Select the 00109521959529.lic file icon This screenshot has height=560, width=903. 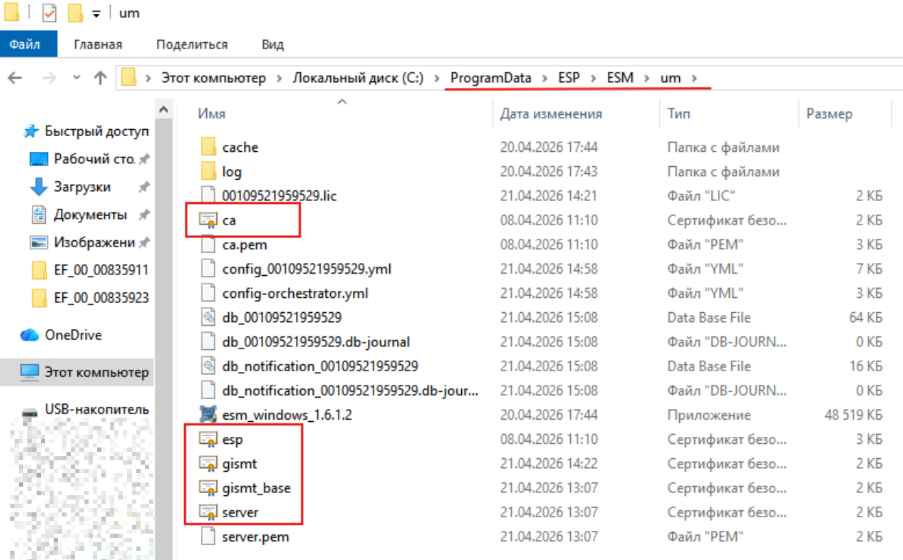point(208,196)
